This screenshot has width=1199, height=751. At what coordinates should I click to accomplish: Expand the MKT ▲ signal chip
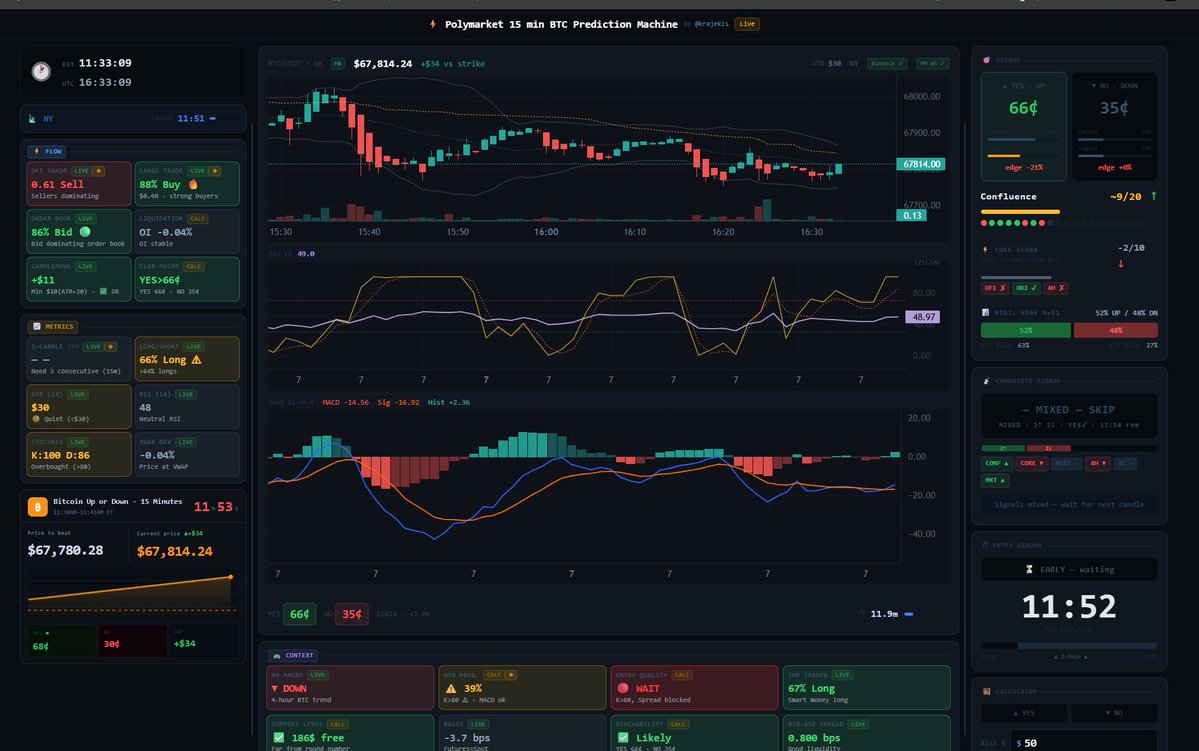click(996, 480)
